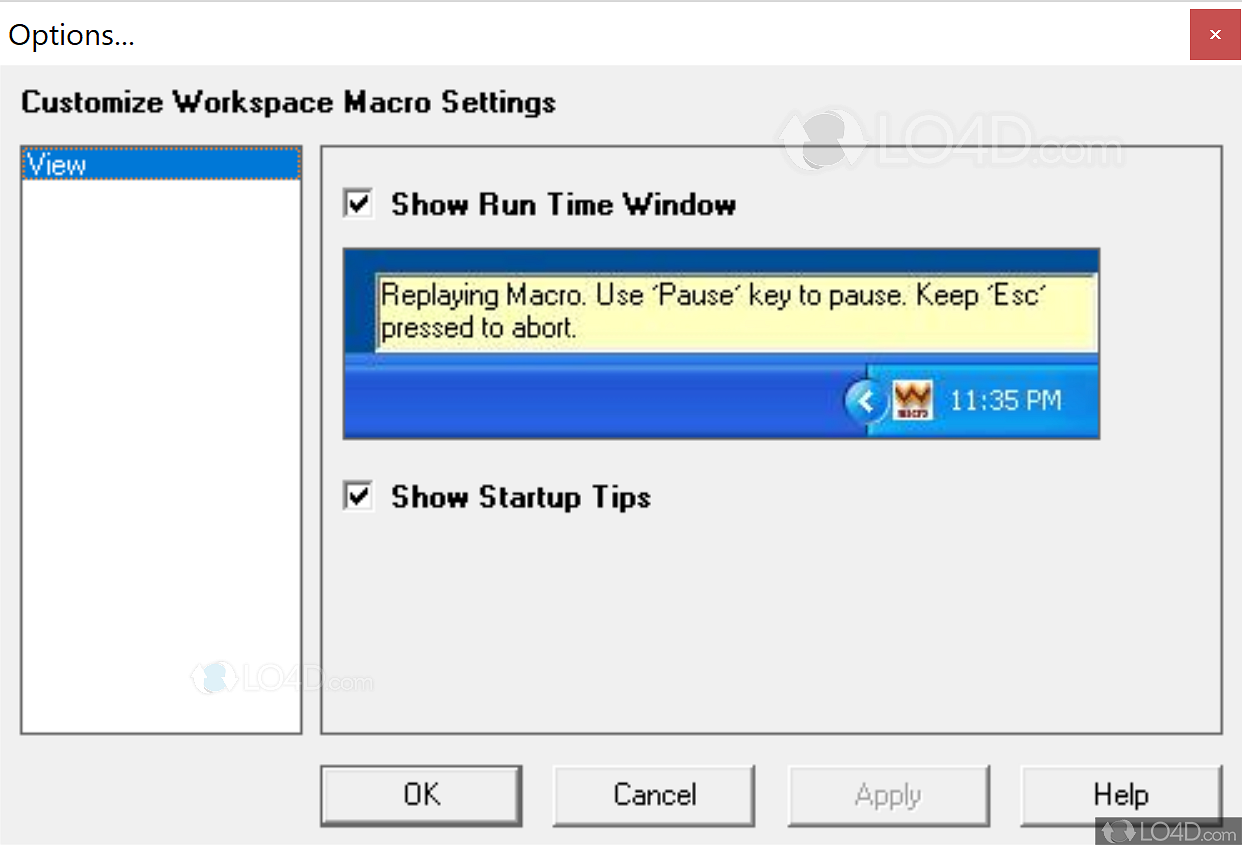This screenshot has width=1242, height=845.
Task: Uncheck the Show Startup Tips checkbox
Action: click(358, 496)
